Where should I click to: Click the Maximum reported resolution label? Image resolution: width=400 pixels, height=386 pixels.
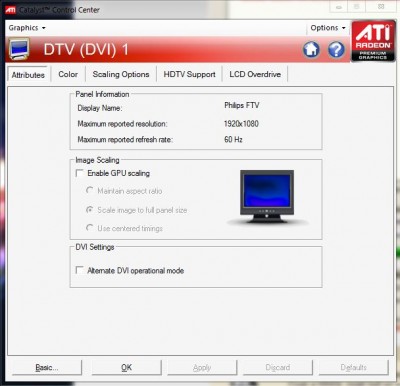(x=122, y=124)
